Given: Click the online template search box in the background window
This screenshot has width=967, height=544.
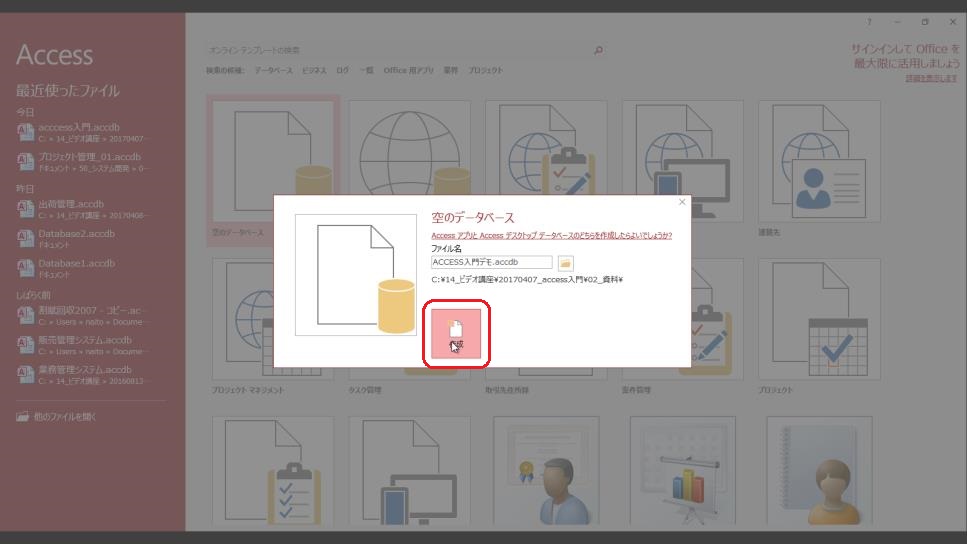Looking at the screenshot, I should pos(398,51).
